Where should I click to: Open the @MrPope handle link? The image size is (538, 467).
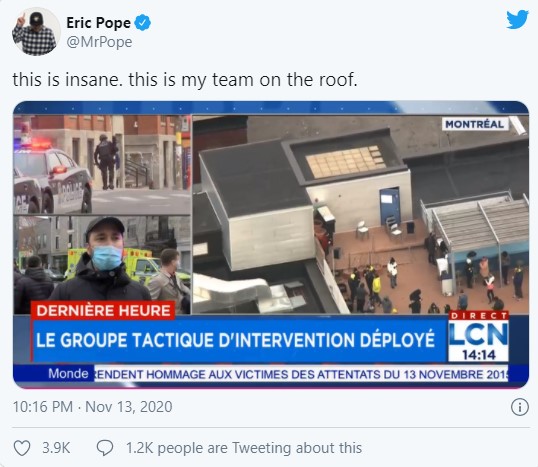click(x=99, y=42)
